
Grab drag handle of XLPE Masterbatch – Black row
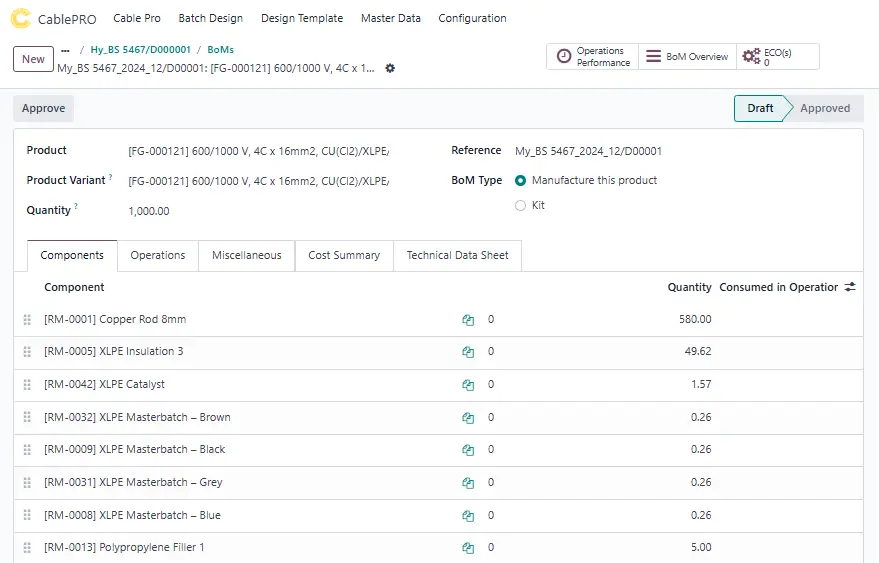27,450
